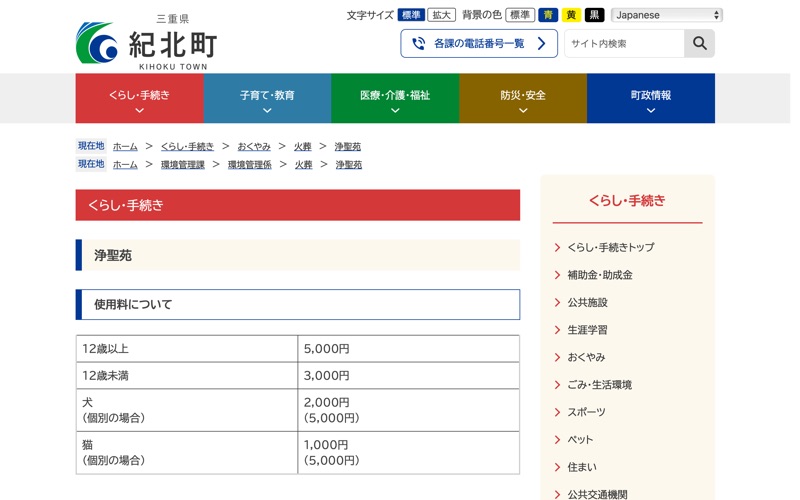Choose the 黄 yellow background color

(571, 15)
